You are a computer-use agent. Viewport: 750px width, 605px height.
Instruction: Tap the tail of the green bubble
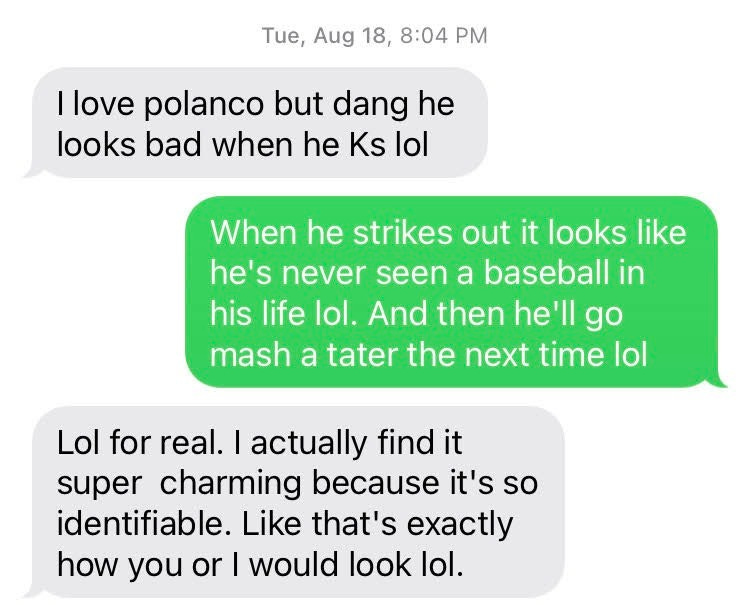click(718, 381)
